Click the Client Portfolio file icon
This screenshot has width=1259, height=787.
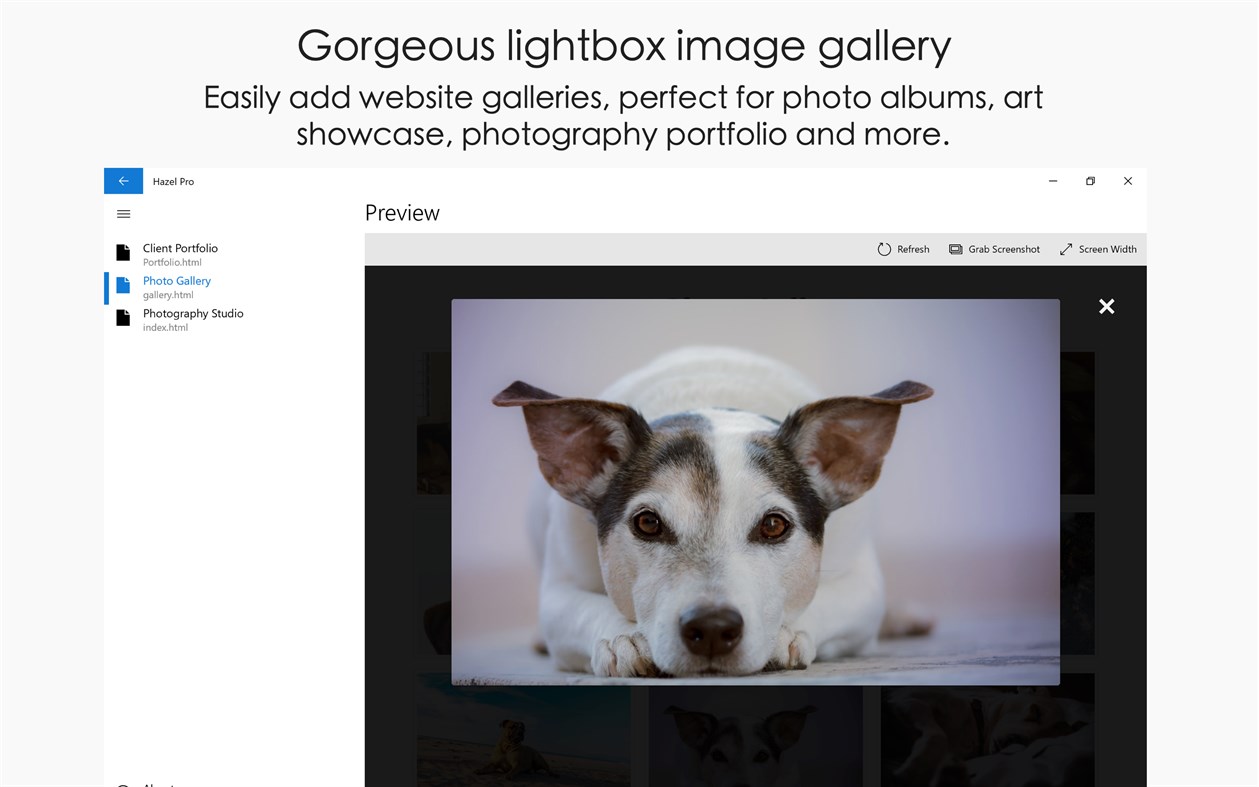pyautogui.click(x=123, y=253)
